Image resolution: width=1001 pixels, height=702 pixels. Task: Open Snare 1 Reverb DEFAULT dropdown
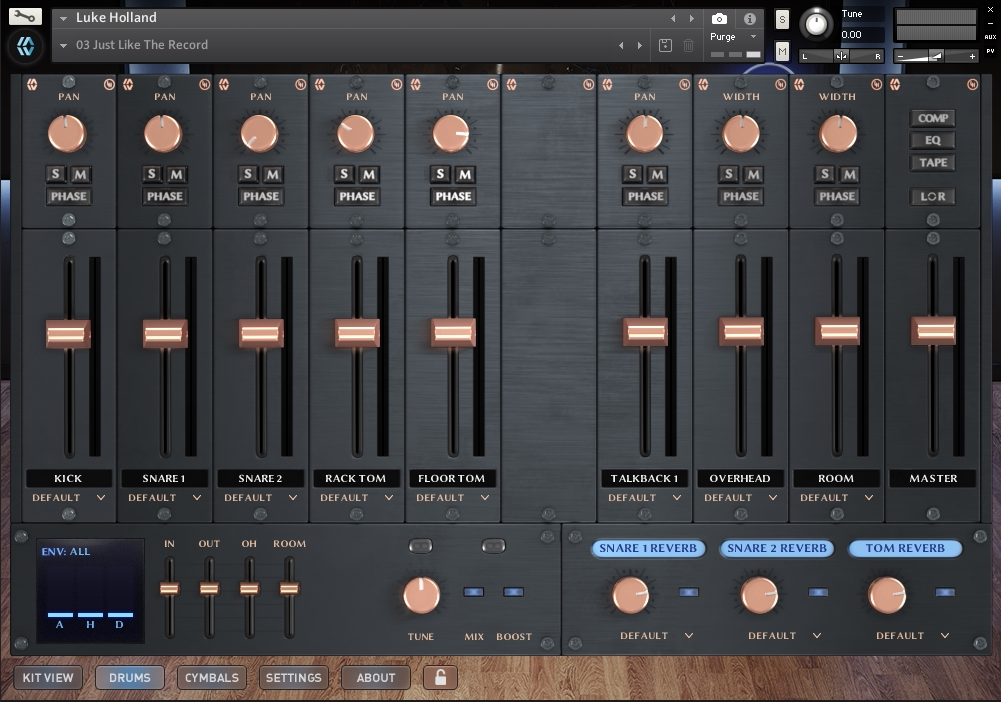pyautogui.click(x=656, y=636)
